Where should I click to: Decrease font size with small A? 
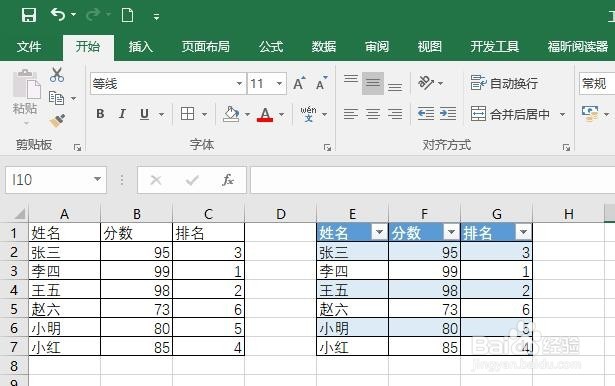coord(321,83)
